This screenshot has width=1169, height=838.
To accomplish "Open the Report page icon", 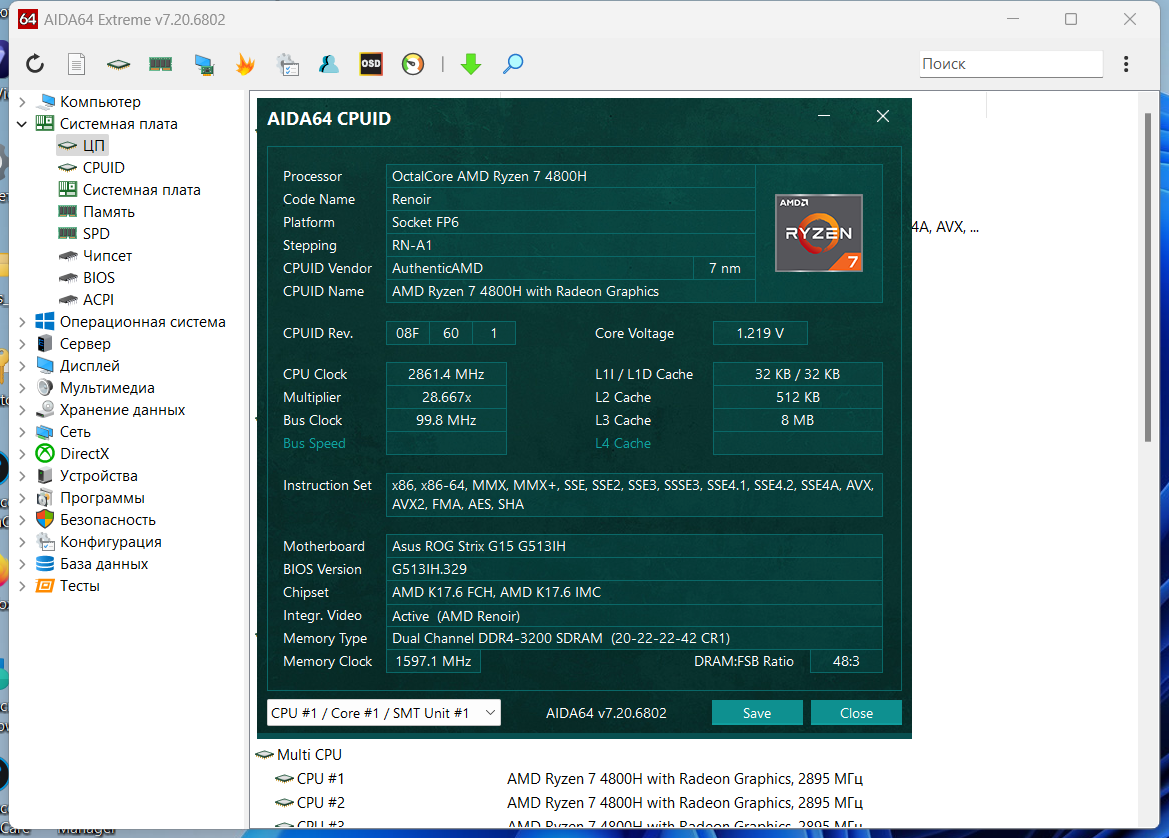I will pos(76,64).
